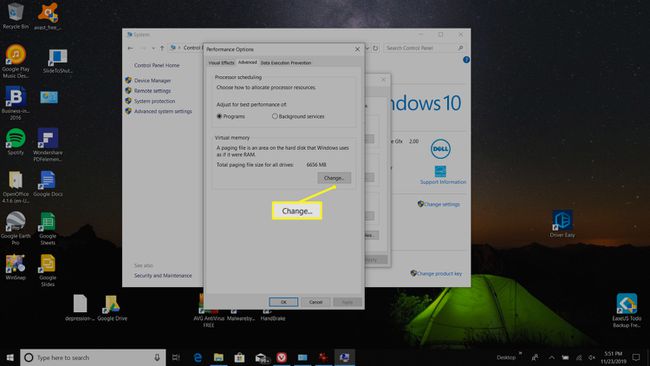Select the Google Slides desktop icon
Image resolution: width=650 pixels, height=366 pixels.
pyautogui.click(x=48, y=270)
